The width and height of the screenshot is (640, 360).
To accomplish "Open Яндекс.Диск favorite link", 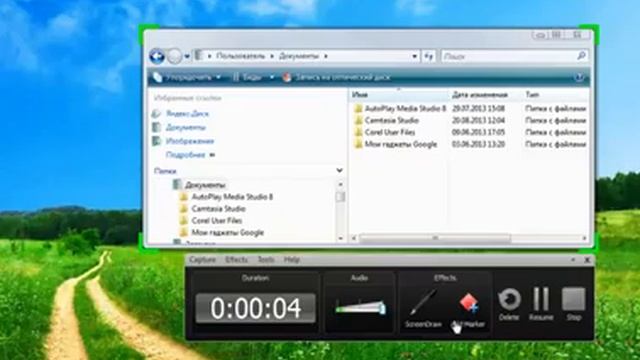I will click(187, 113).
